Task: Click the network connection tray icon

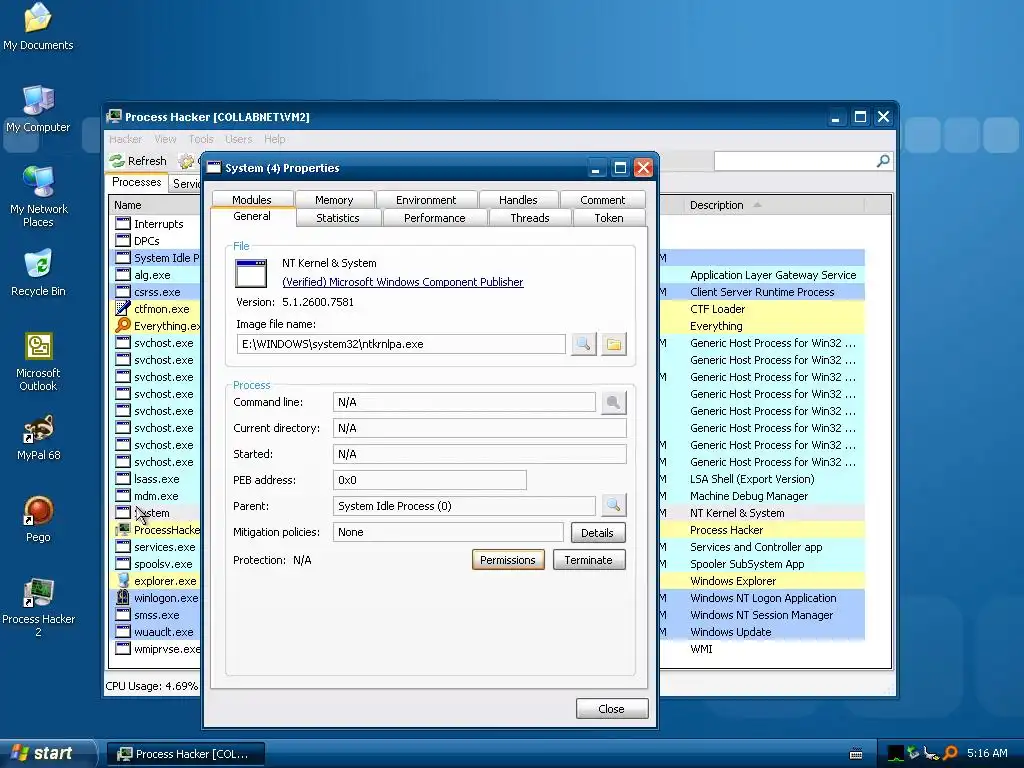Action: 932,754
